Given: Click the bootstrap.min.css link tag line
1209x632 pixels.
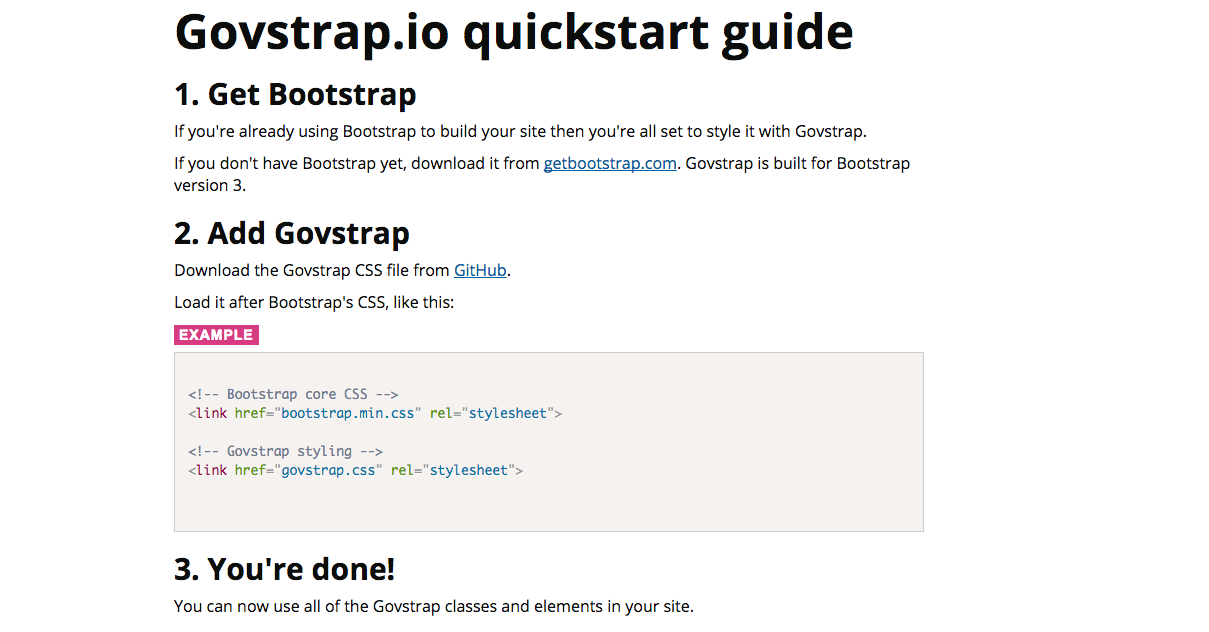Looking at the screenshot, I should [x=375, y=413].
